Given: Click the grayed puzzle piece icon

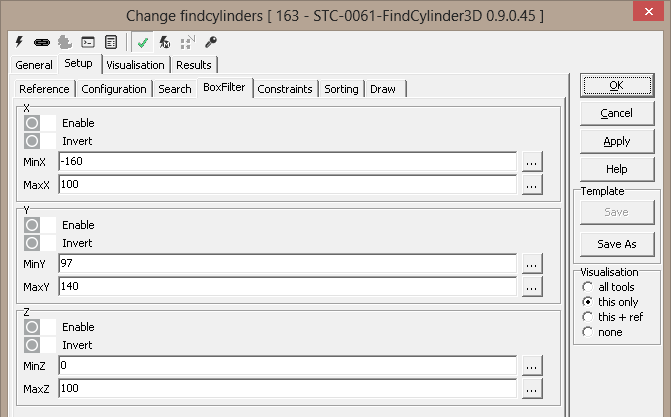Looking at the screenshot, I should click(65, 42).
